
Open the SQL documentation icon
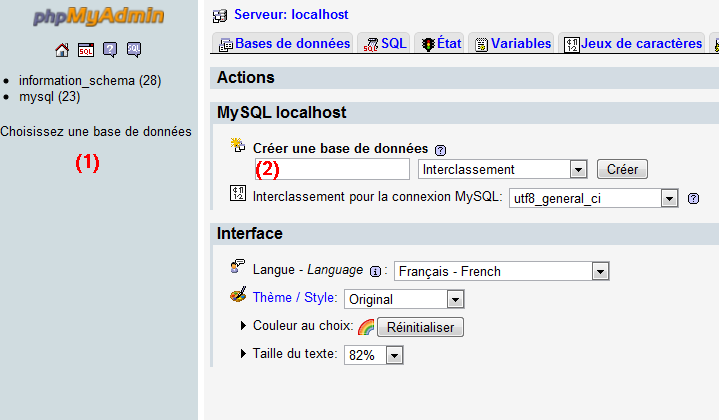click(x=134, y=50)
